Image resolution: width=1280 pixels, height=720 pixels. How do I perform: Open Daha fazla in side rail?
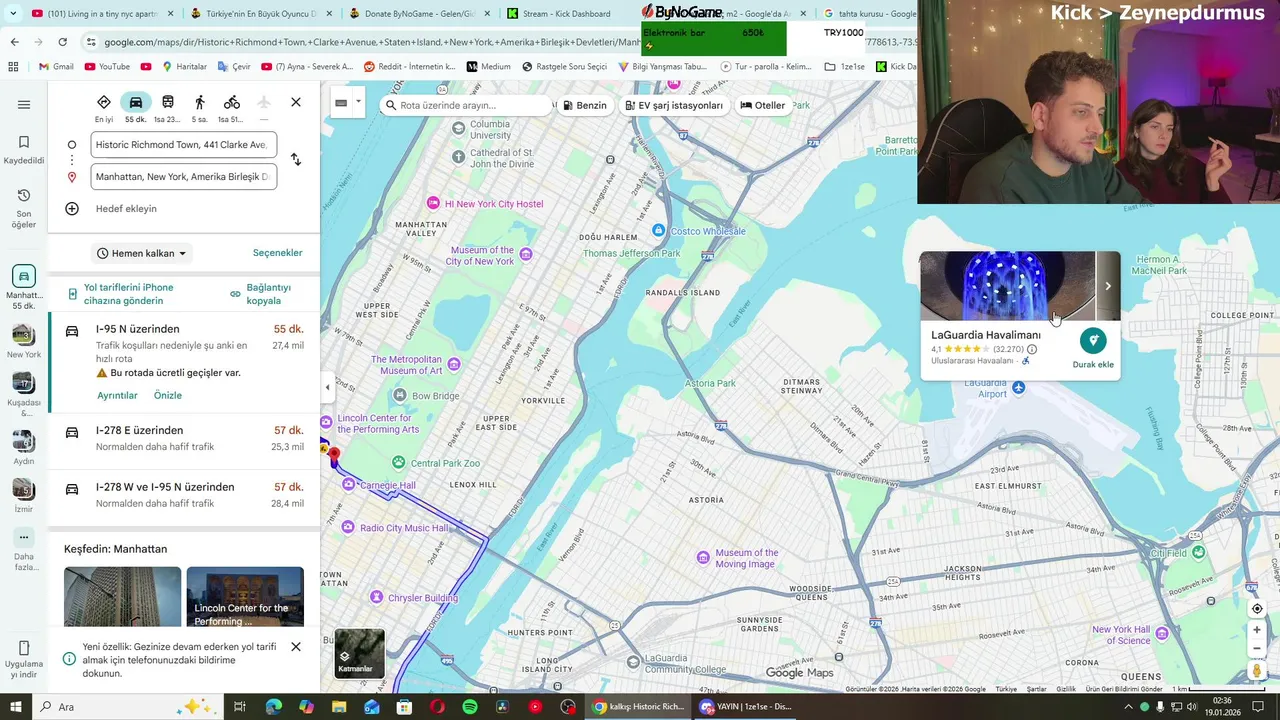click(x=24, y=549)
